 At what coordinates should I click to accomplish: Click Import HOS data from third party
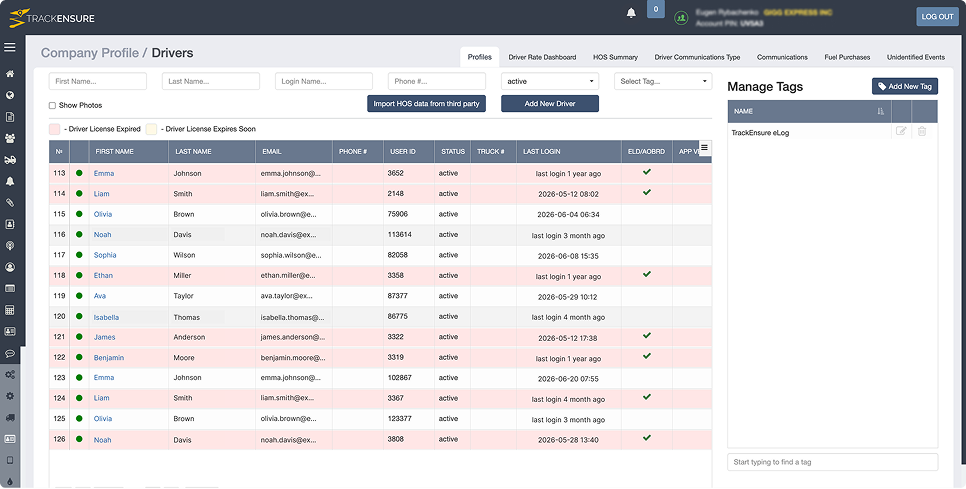pos(426,103)
